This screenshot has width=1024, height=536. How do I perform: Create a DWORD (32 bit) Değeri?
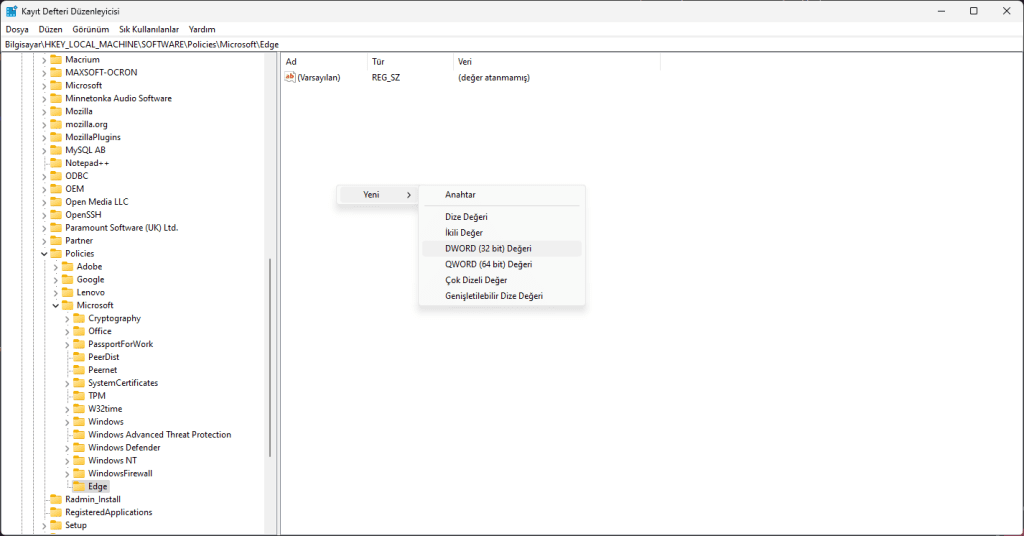pyautogui.click(x=502, y=248)
